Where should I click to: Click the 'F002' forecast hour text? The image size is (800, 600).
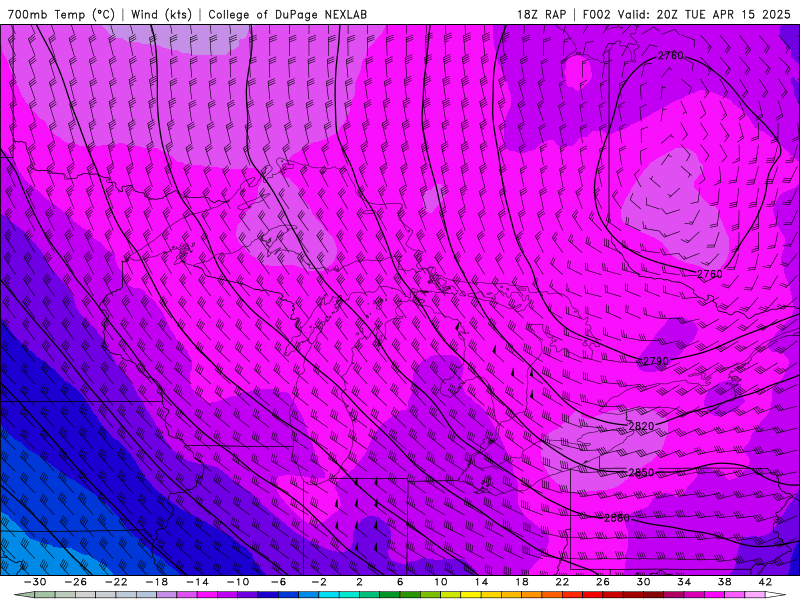(x=596, y=14)
